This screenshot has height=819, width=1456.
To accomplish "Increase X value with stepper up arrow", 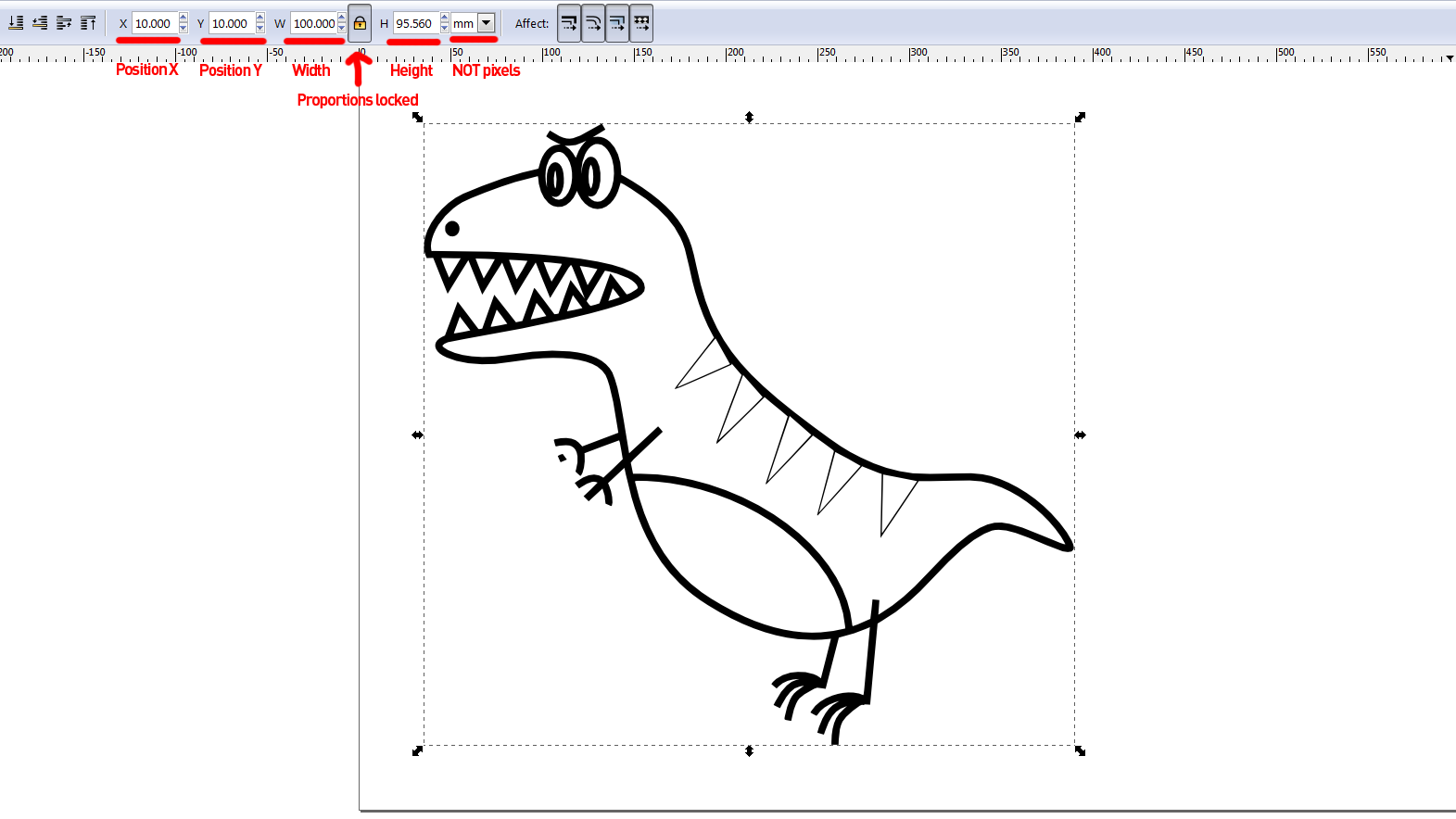I will coord(184,19).
